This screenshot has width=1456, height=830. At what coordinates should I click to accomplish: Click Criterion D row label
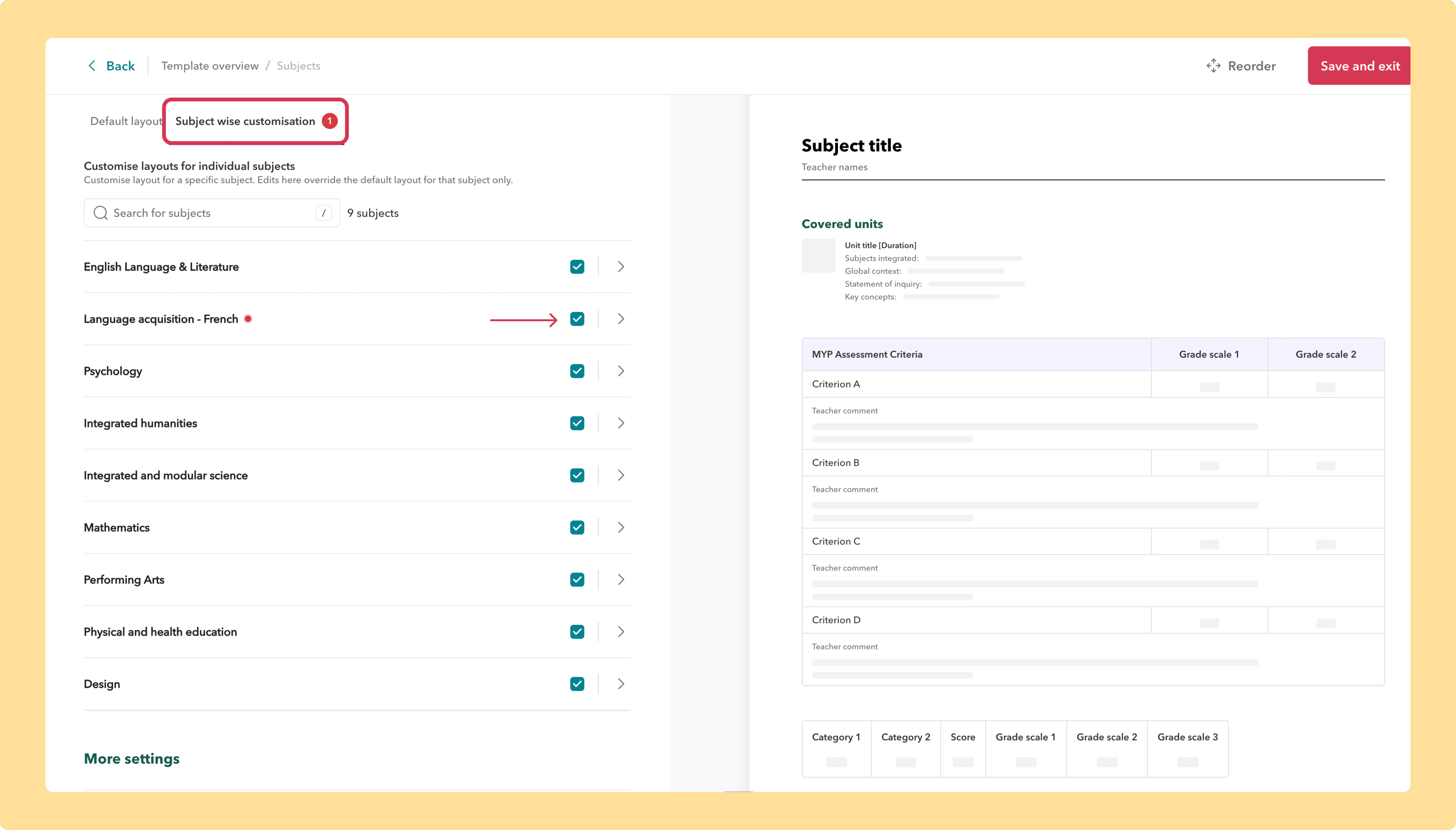(x=836, y=620)
